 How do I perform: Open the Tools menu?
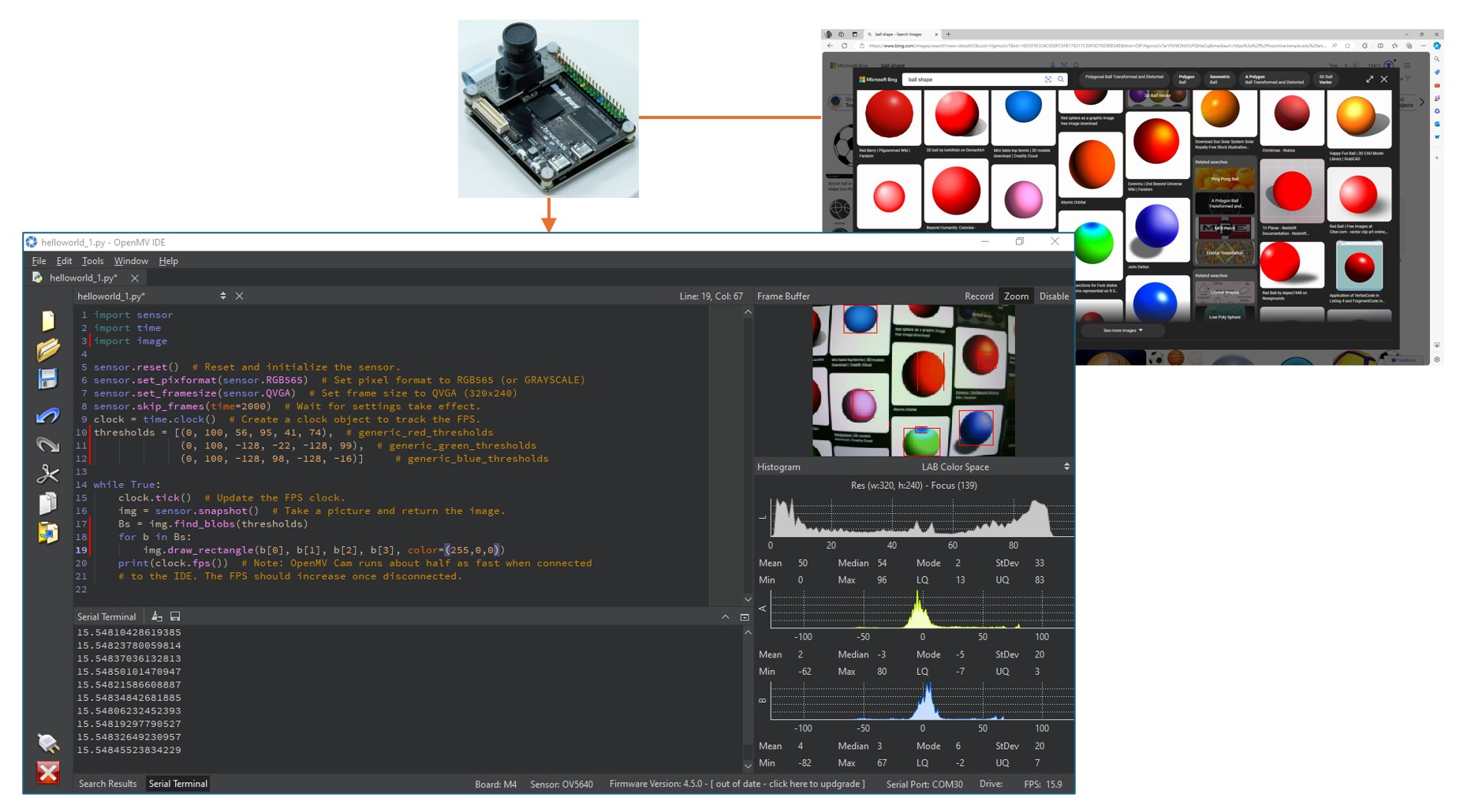click(x=92, y=261)
